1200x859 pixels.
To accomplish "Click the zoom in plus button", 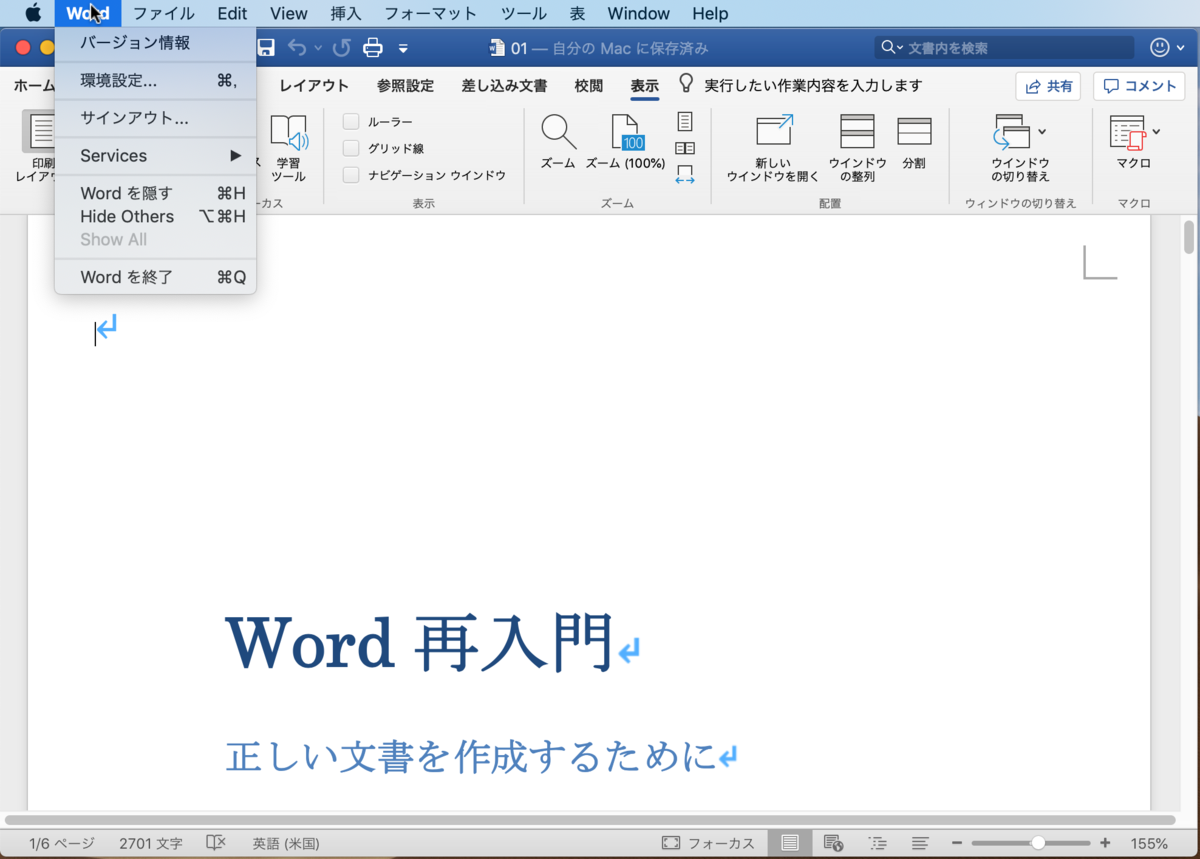I will coord(1105,843).
